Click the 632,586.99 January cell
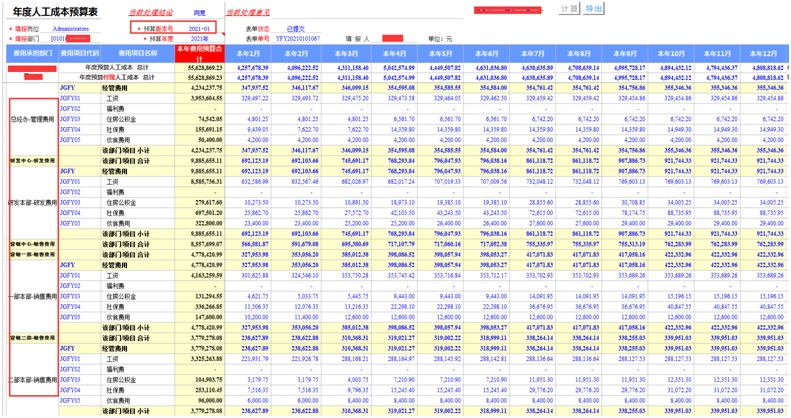The width and height of the screenshot is (791, 418). (248, 182)
